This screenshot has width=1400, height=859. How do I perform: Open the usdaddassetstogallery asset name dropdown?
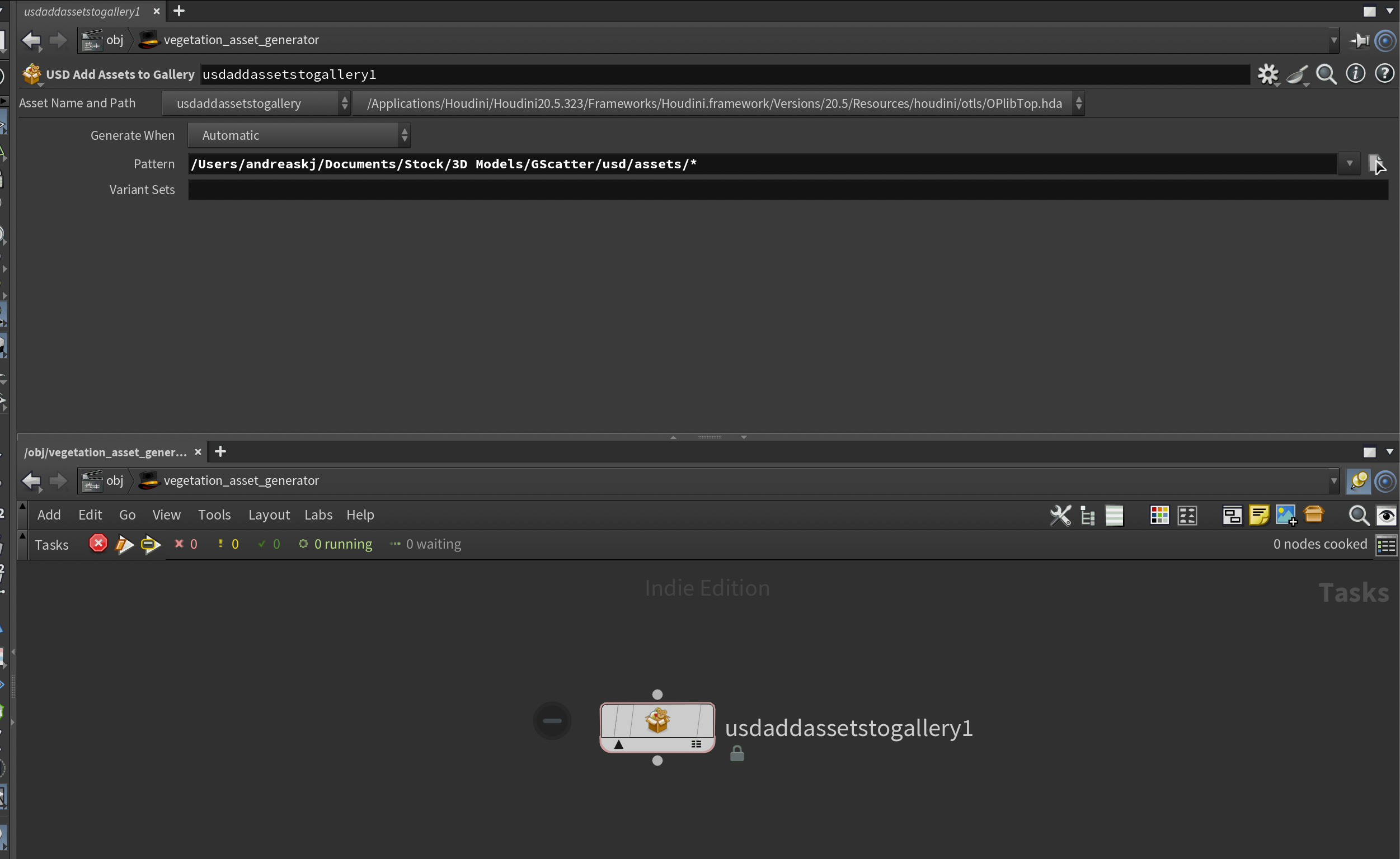pyautogui.click(x=256, y=103)
